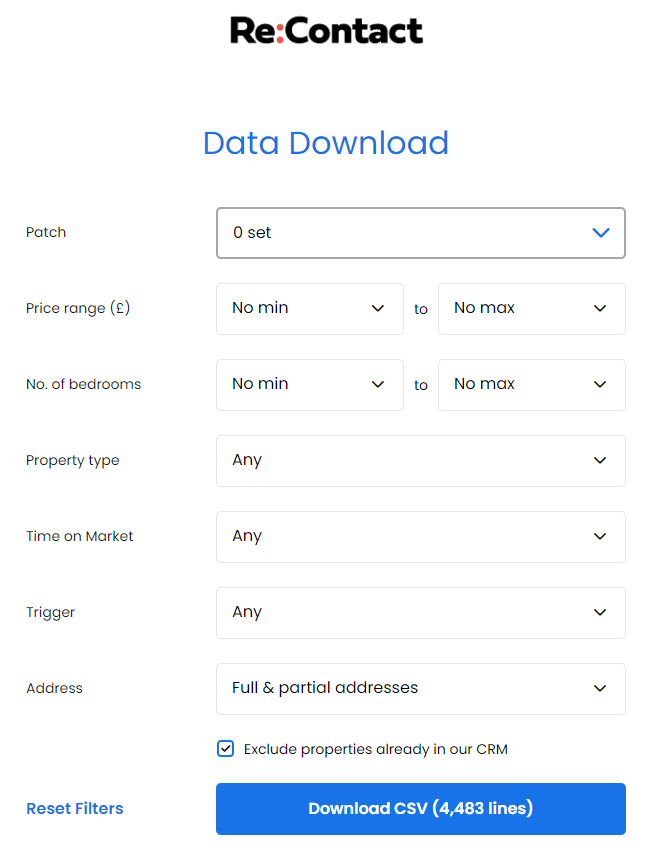Uncheck Exclude properties already in our CRM

(x=225, y=749)
